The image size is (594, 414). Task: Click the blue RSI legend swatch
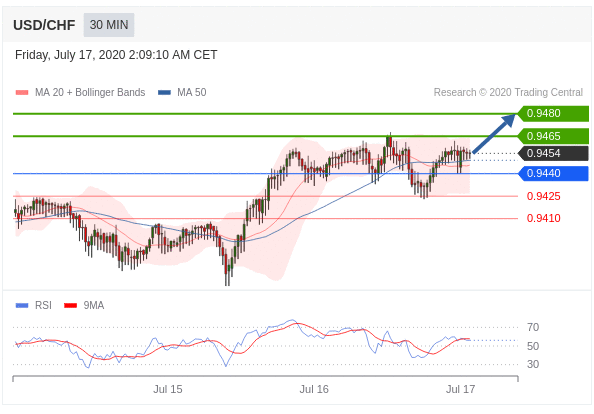click(22, 305)
